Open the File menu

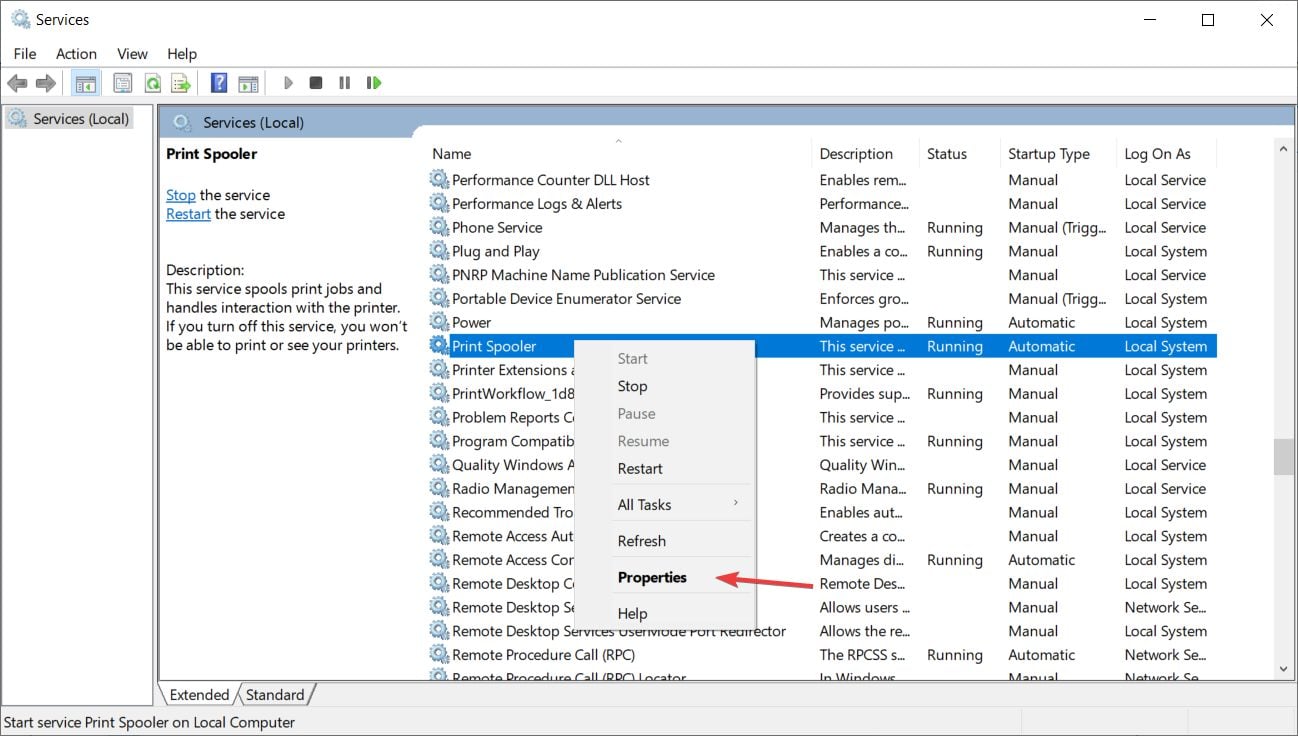[x=25, y=54]
